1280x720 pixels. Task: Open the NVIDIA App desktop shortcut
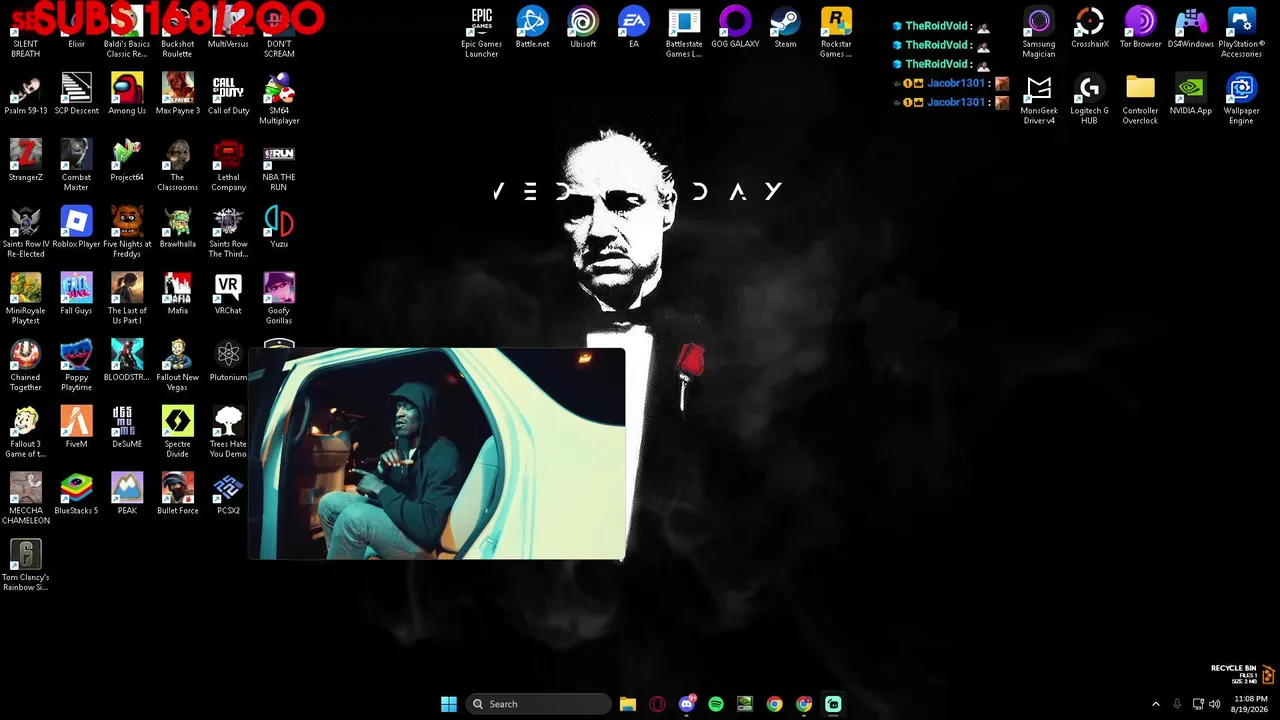(x=1191, y=95)
